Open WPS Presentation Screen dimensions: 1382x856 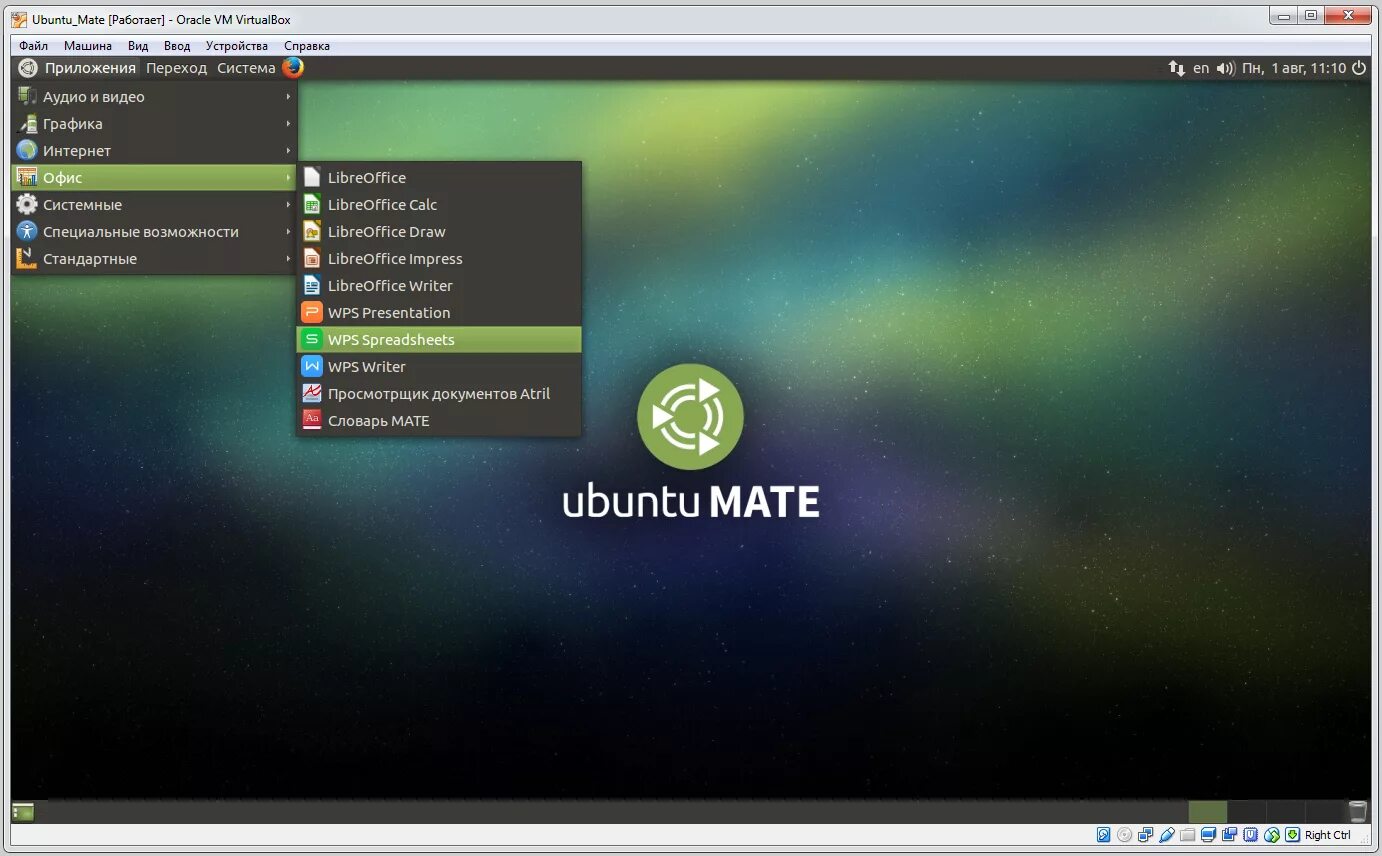(439, 313)
